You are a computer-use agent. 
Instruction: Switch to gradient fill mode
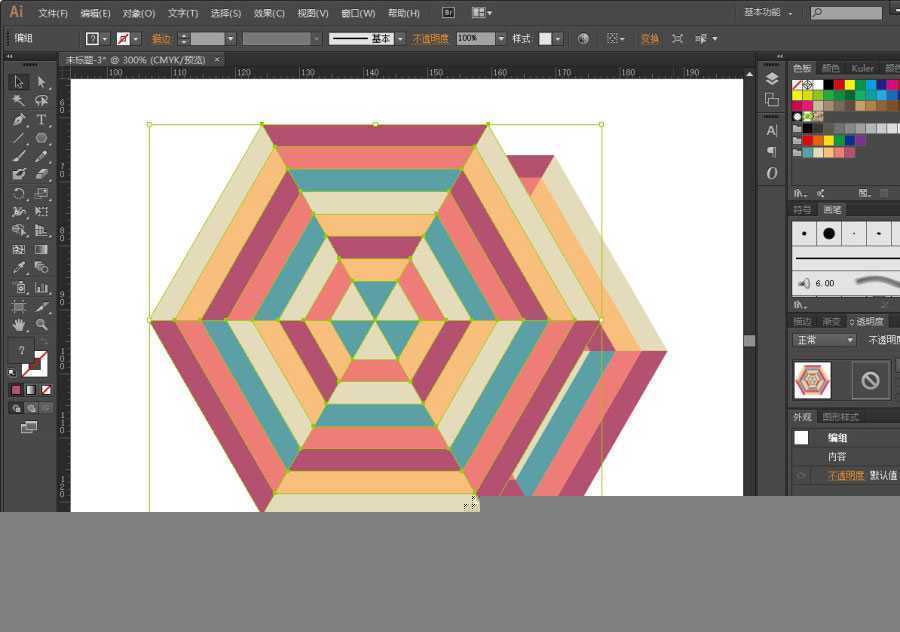tap(31, 390)
